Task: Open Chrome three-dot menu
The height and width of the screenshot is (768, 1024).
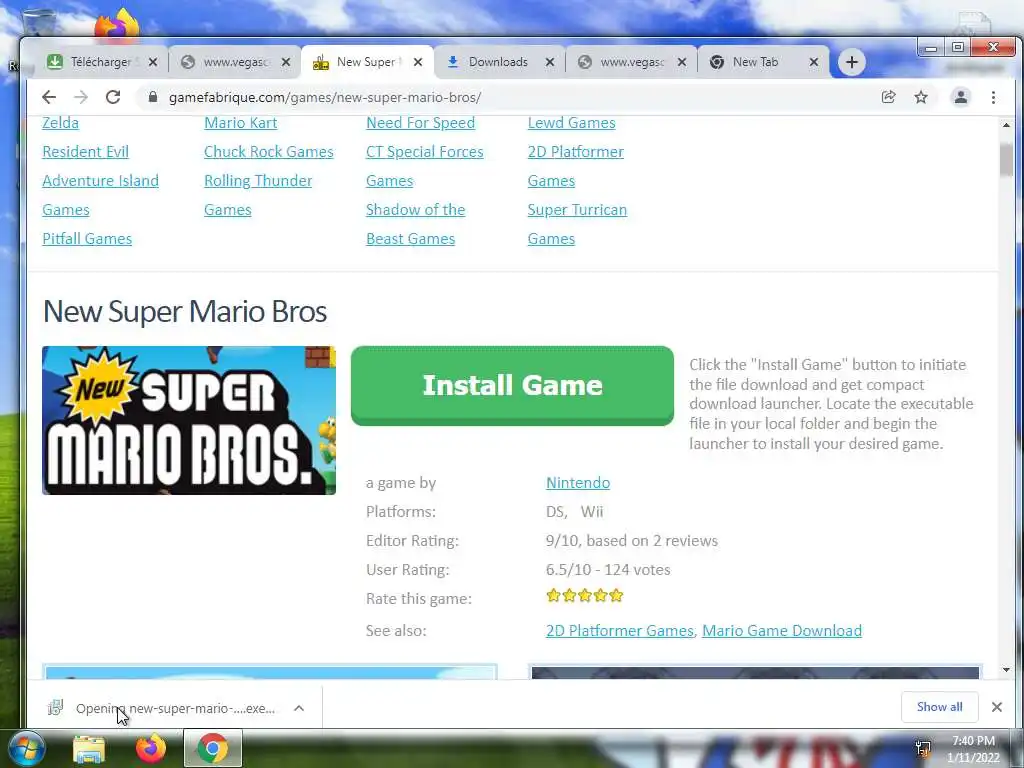Action: pos(993,97)
